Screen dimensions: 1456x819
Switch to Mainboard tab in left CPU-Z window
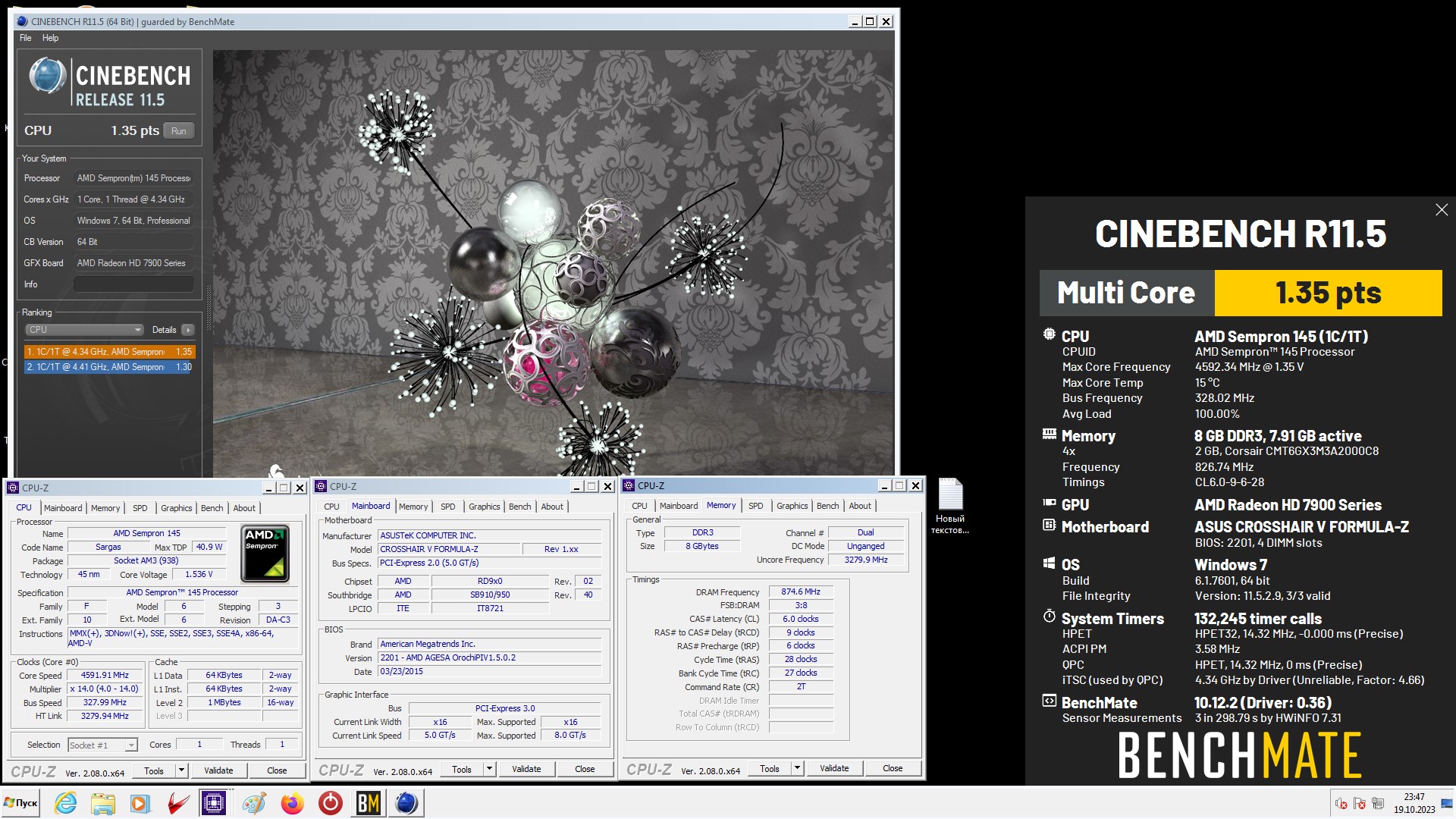[63, 508]
